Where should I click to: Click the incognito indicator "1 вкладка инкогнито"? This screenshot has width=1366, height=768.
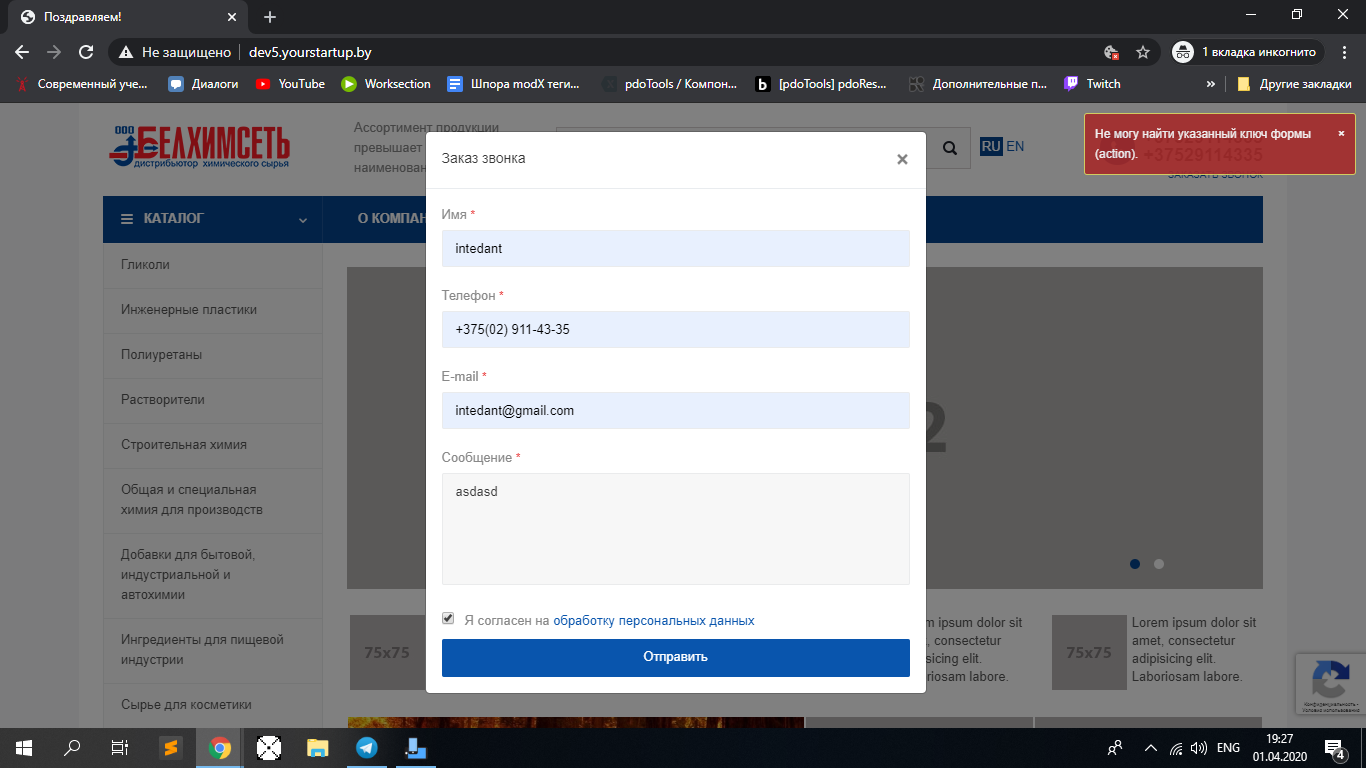(x=1247, y=52)
